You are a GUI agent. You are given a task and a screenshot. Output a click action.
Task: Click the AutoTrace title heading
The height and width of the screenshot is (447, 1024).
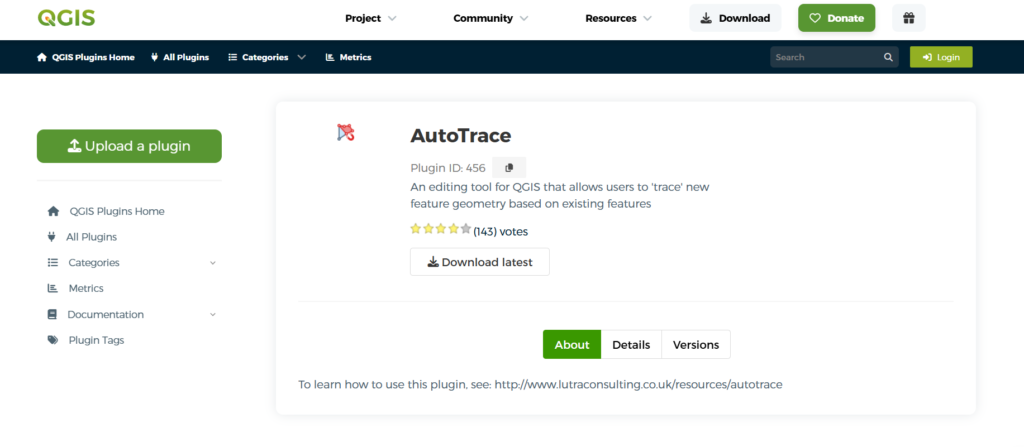point(460,135)
